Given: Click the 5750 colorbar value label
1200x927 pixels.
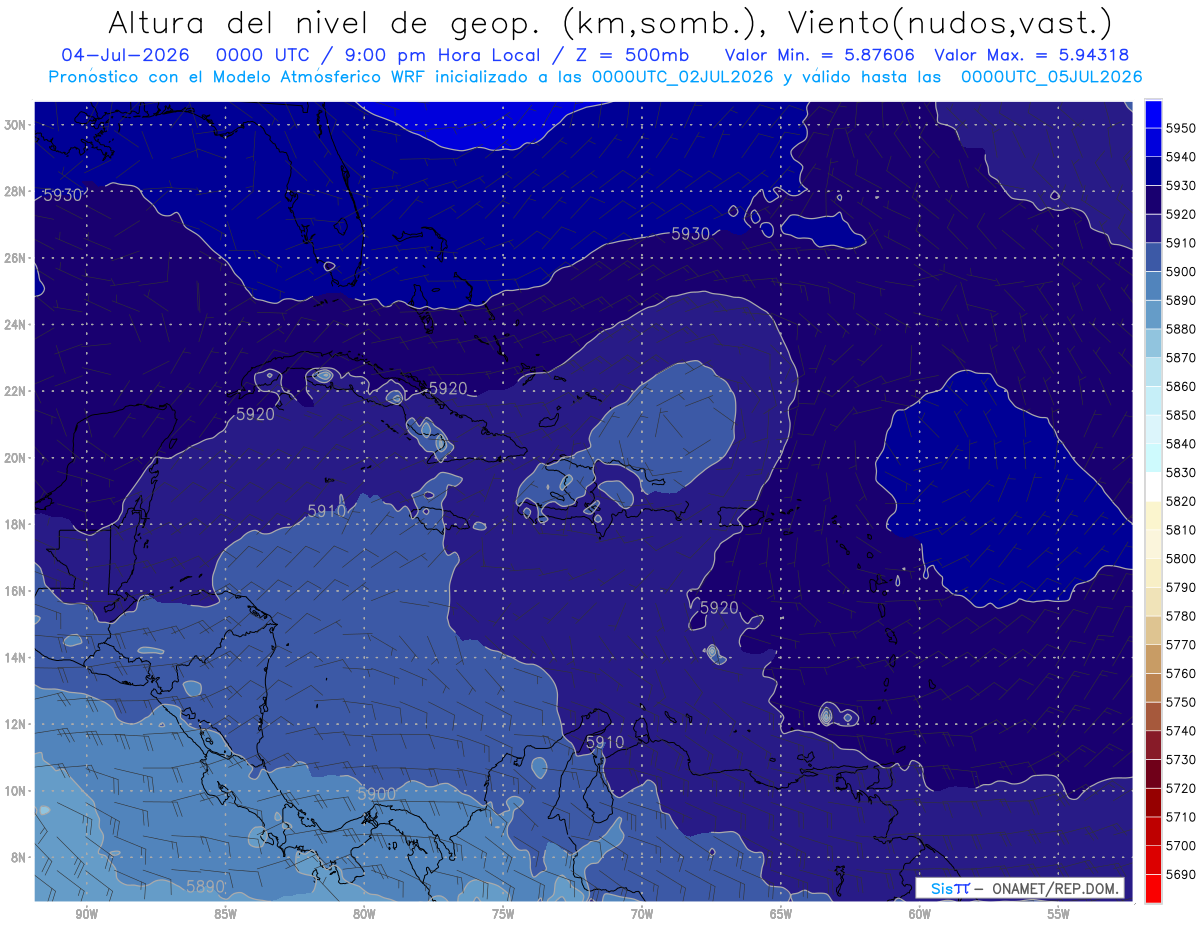Looking at the screenshot, I should coord(1181,702).
